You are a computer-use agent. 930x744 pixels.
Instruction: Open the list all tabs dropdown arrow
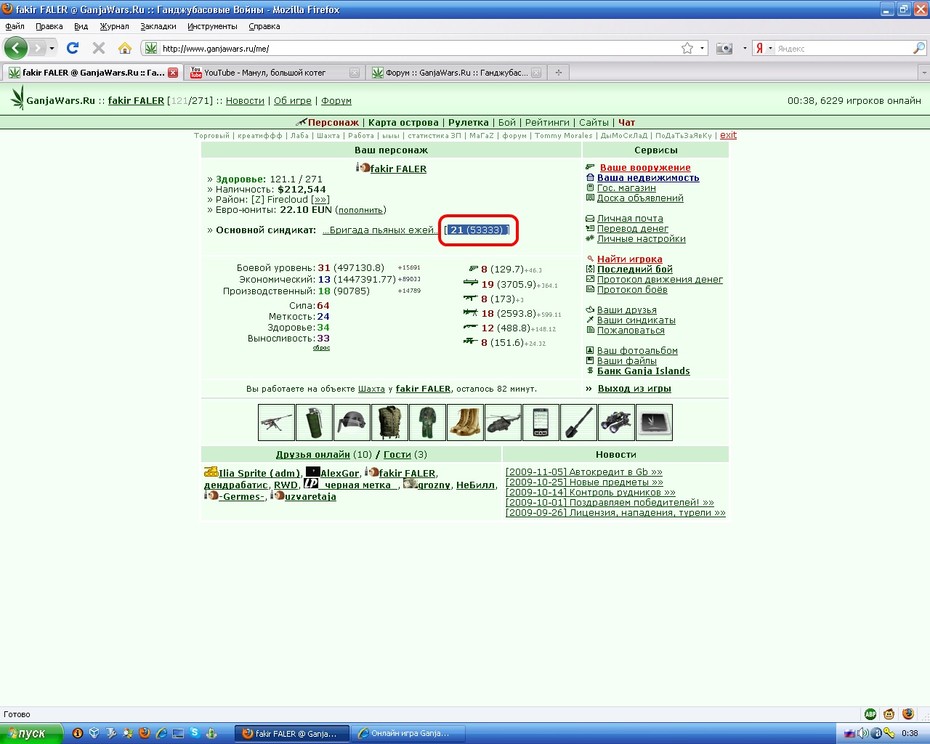click(x=923, y=72)
